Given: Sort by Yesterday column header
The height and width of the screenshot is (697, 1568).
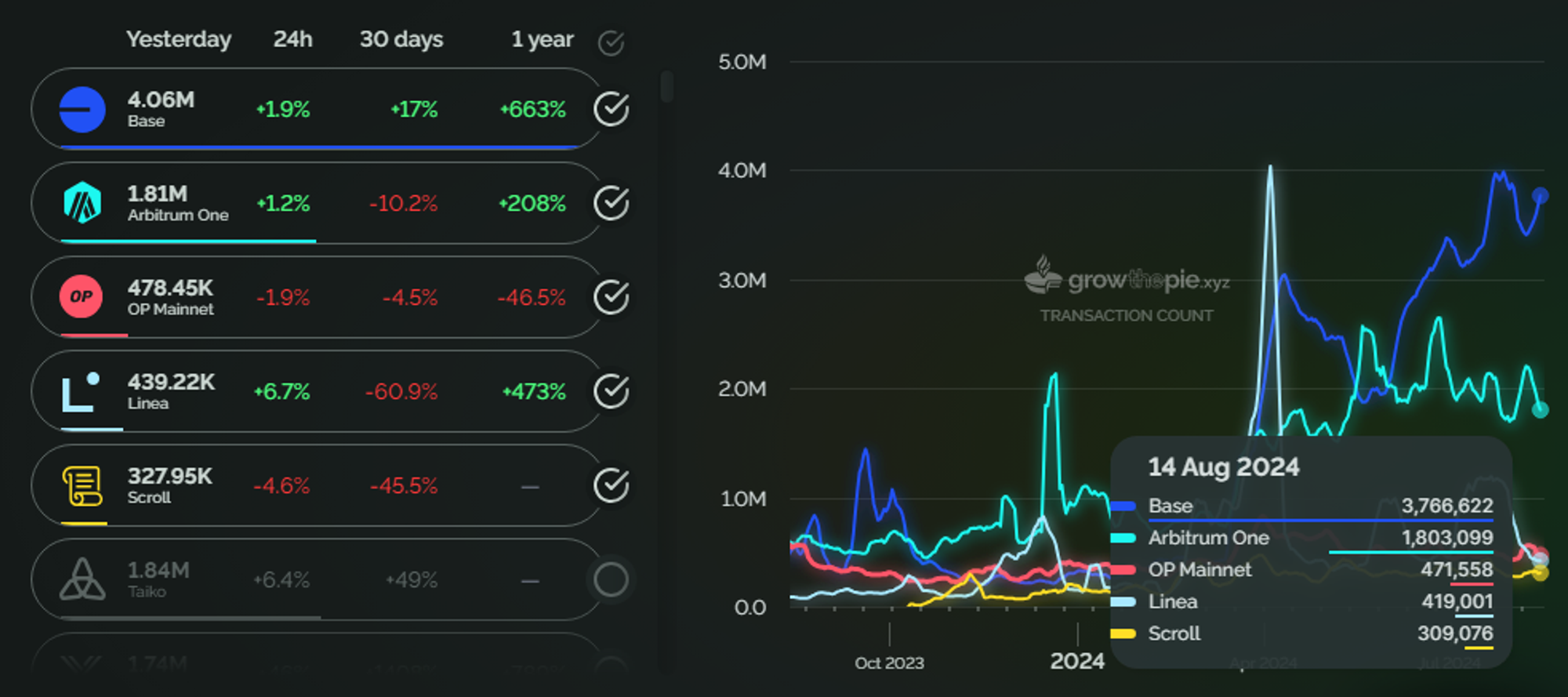Looking at the screenshot, I should pyautogui.click(x=179, y=40).
